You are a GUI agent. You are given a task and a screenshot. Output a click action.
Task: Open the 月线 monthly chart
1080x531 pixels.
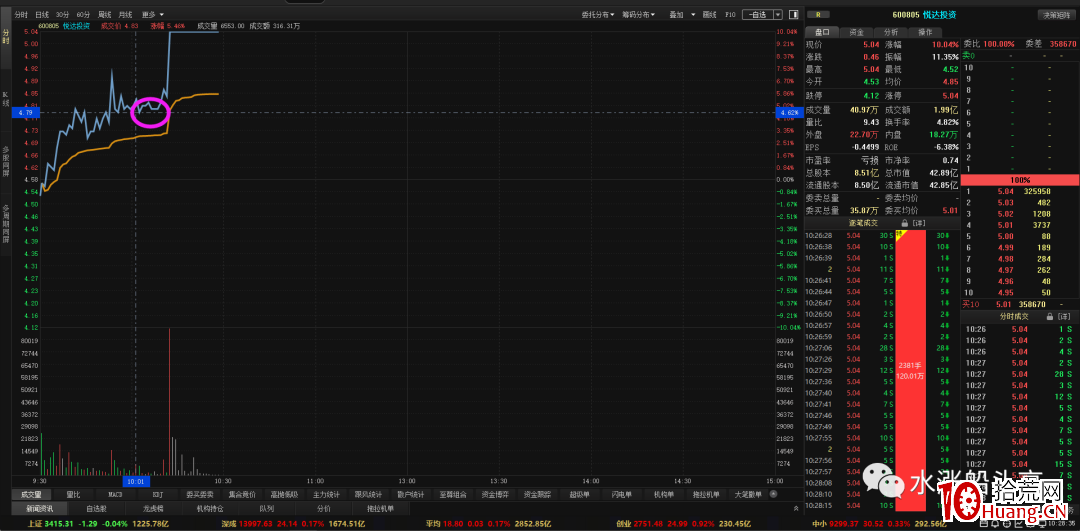(125, 14)
